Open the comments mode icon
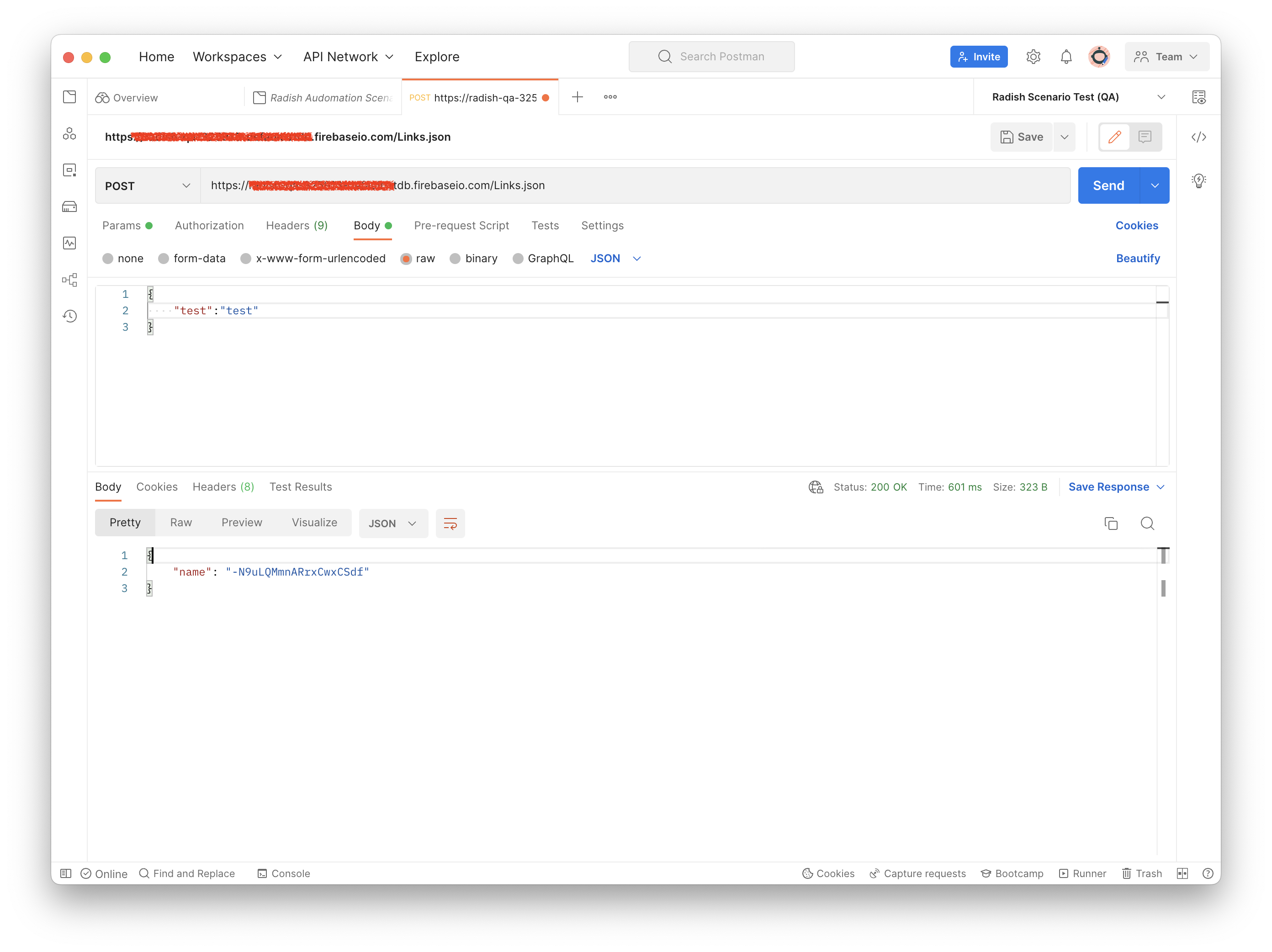The height and width of the screenshot is (952, 1272). tap(1145, 137)
